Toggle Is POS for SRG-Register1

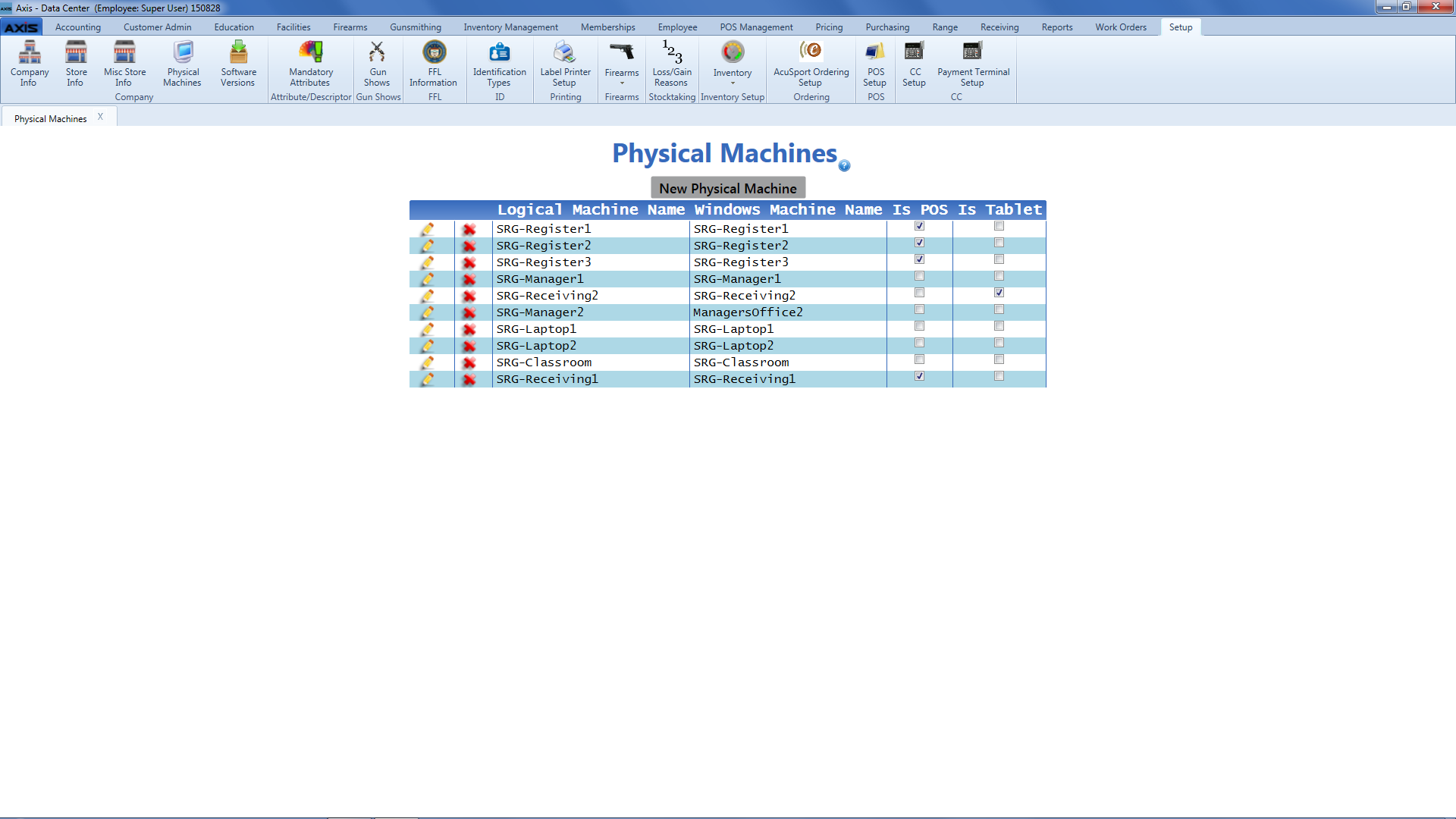pyautogui.click(x=919, y=226)
